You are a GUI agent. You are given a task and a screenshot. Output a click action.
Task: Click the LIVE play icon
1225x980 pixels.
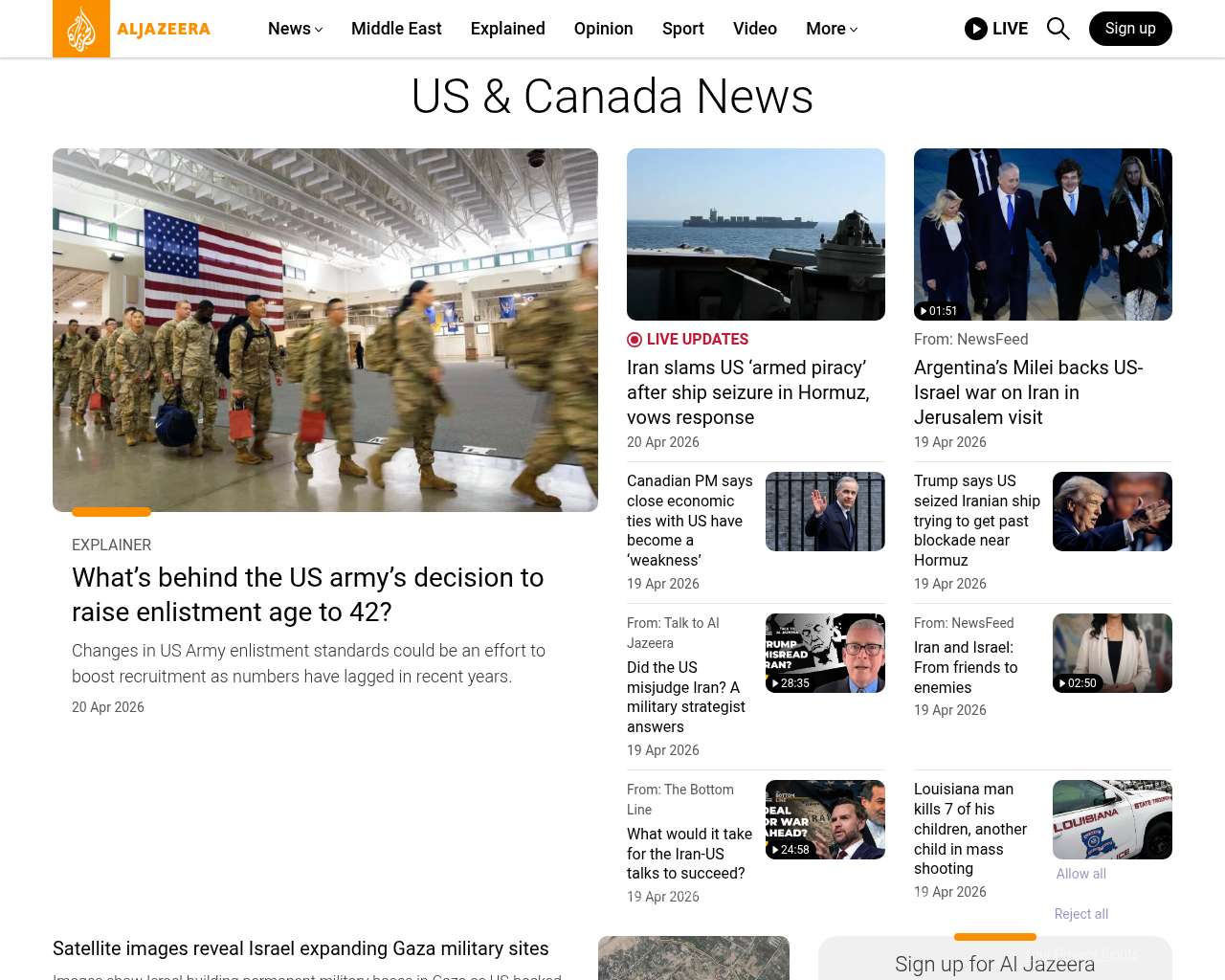[x=975, y=29]
